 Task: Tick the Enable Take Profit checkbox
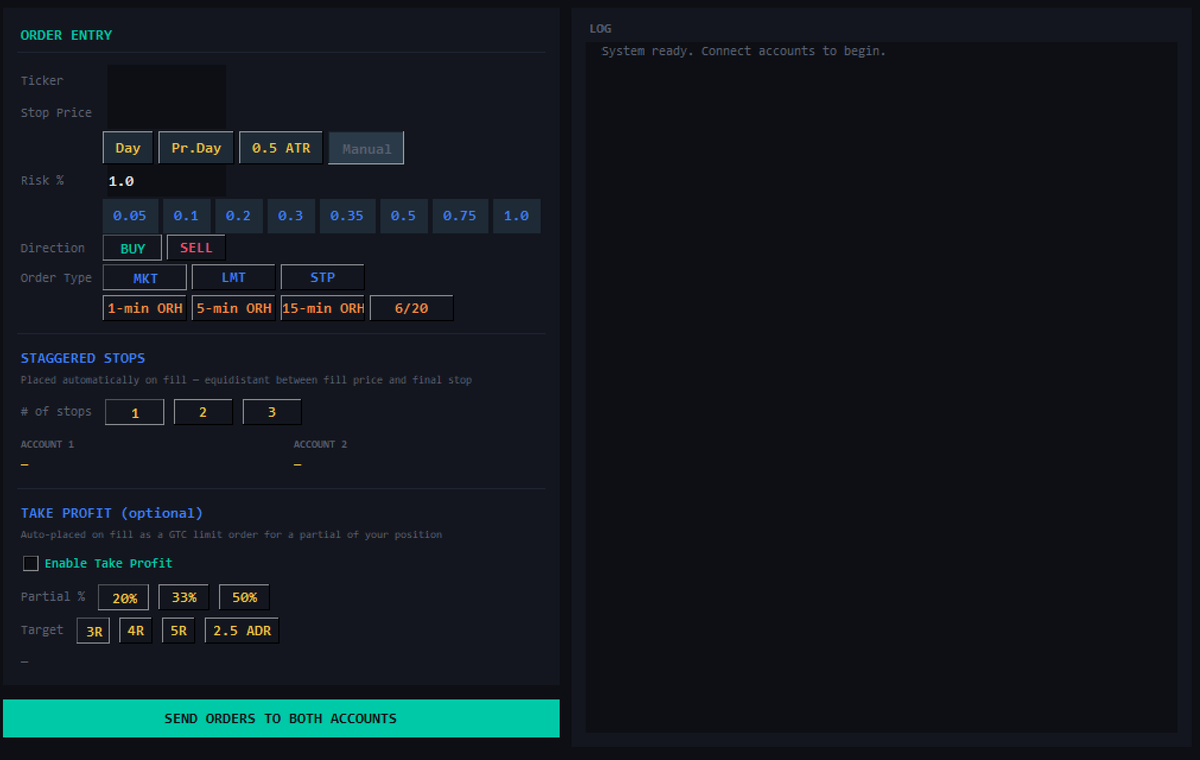(31, 564)
